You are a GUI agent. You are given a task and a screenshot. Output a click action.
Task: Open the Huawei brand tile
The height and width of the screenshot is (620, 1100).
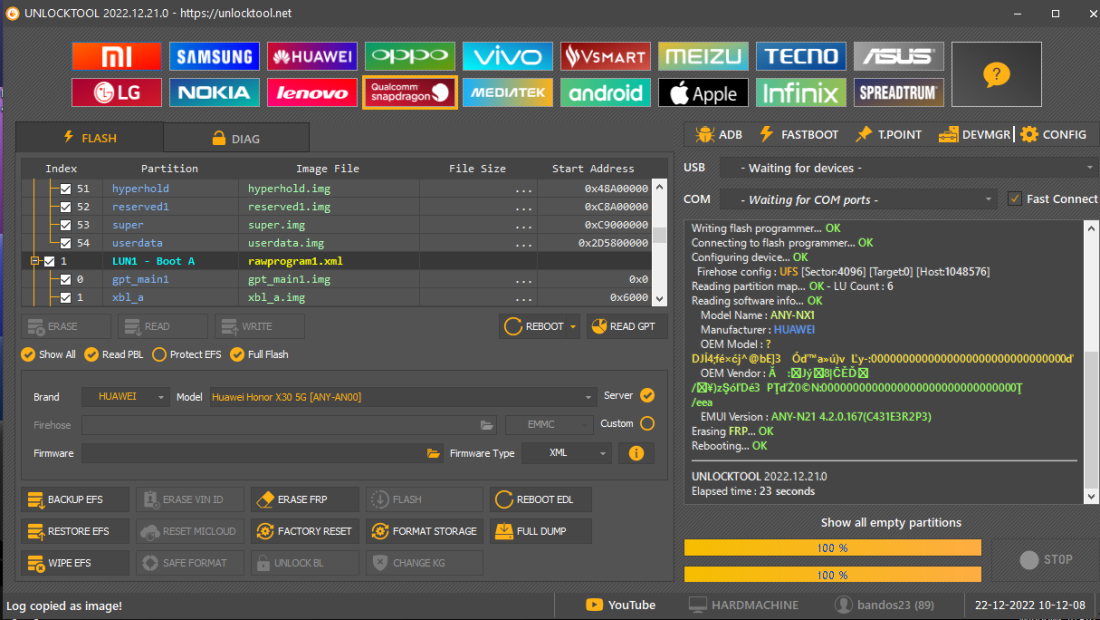pos(312,56)
